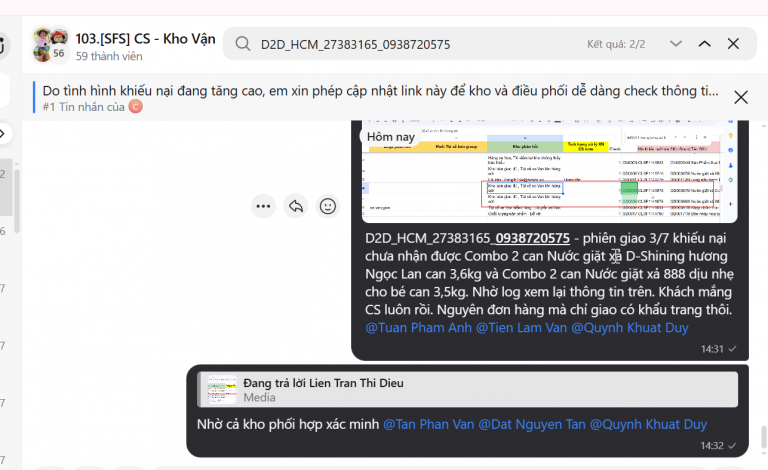Click the group title 103.[SFS] CS - Kho Vận

click(x=145, y=39)
